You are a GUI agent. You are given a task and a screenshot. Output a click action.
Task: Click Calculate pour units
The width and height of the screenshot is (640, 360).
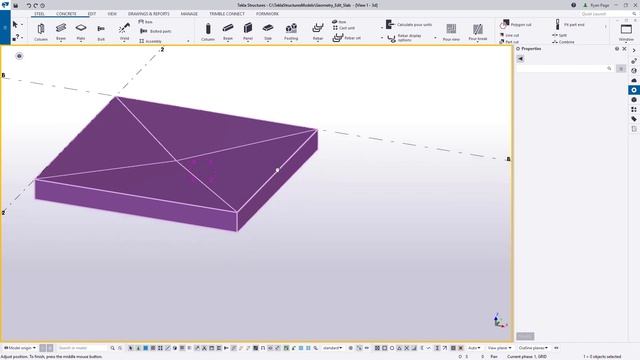(409, 24)
